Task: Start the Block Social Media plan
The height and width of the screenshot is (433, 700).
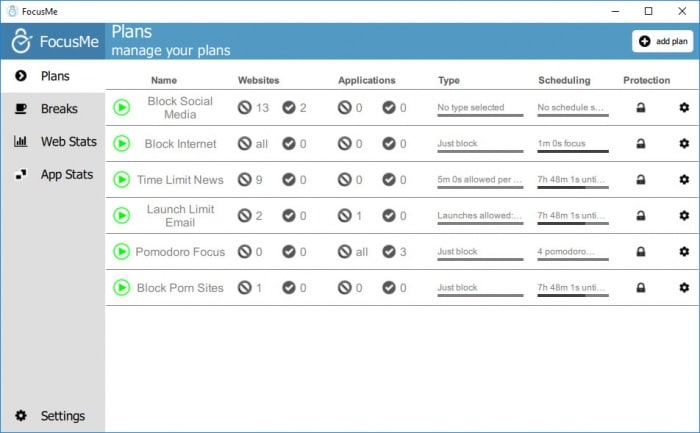Action: click(121, 108)
